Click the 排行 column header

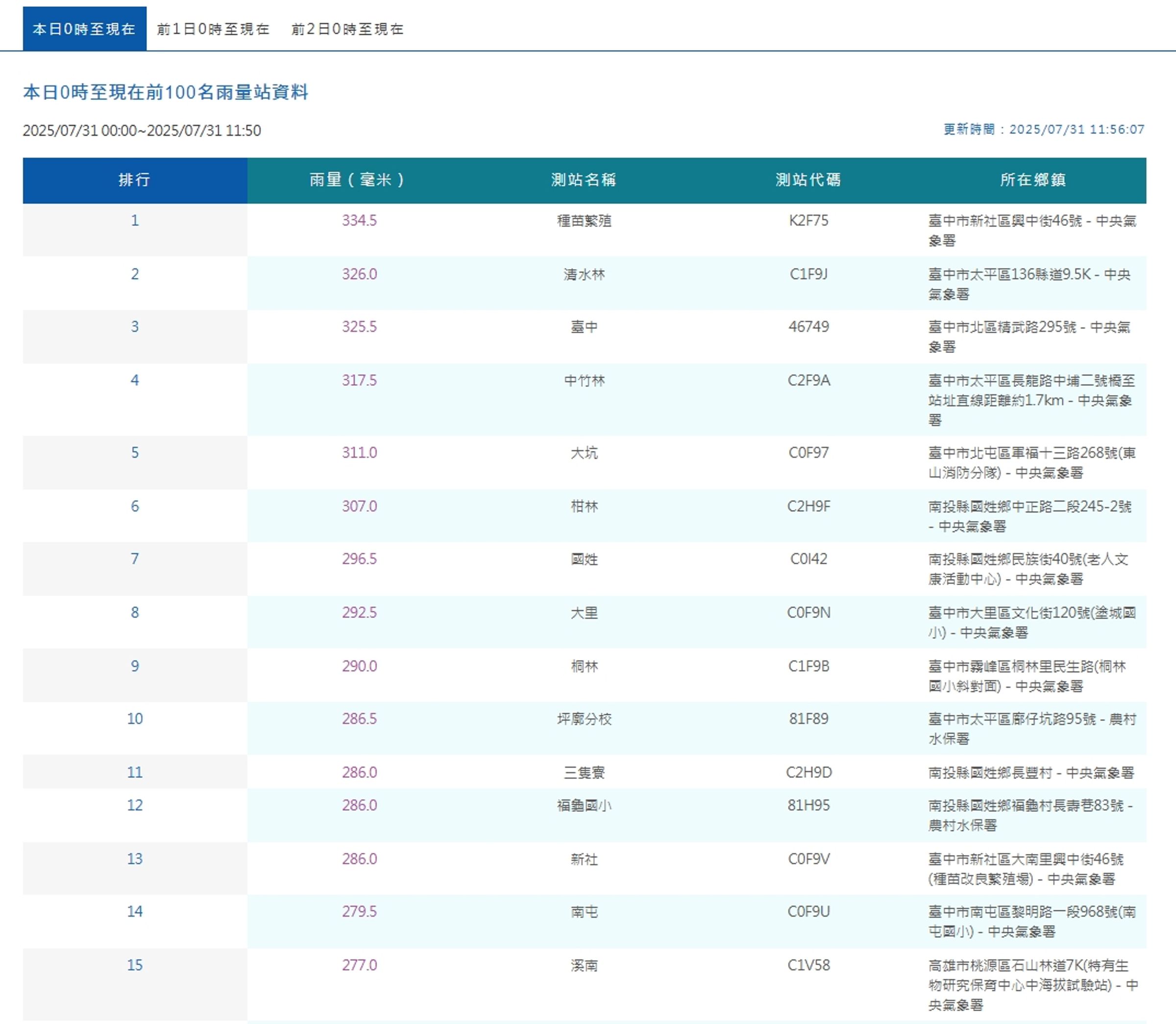pyautogui.click(x=135, y=180)
